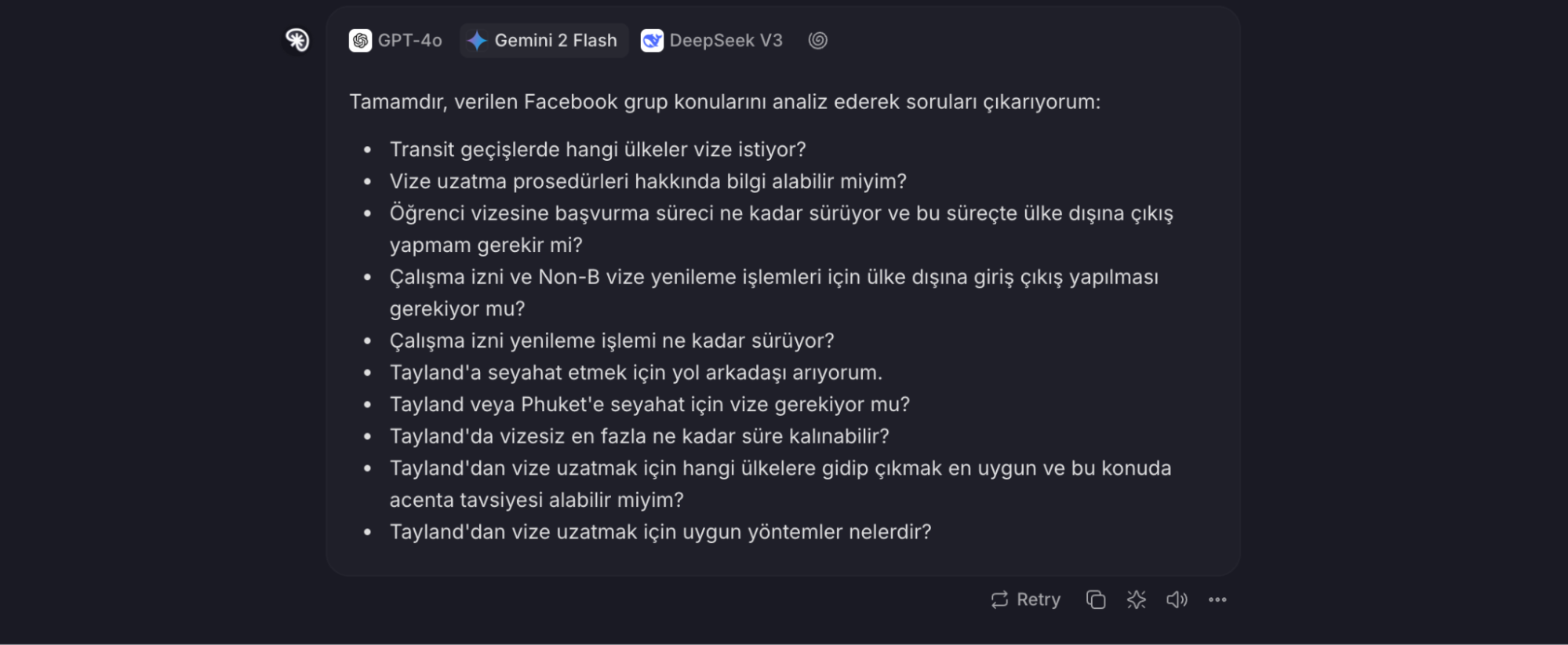Open the DeepSeek V3 response tab
Image resolution: width=1568 pixels, height=645 pixels.
click(712, 40)
